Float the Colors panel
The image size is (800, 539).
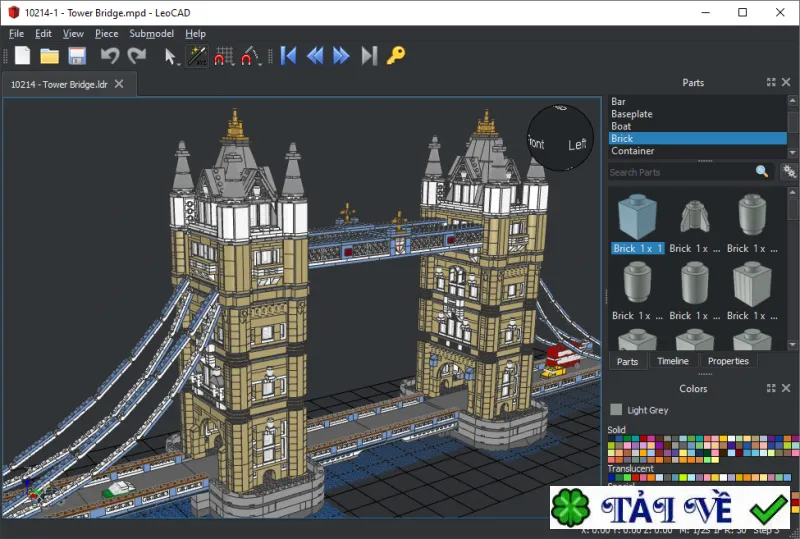(771, 388)
